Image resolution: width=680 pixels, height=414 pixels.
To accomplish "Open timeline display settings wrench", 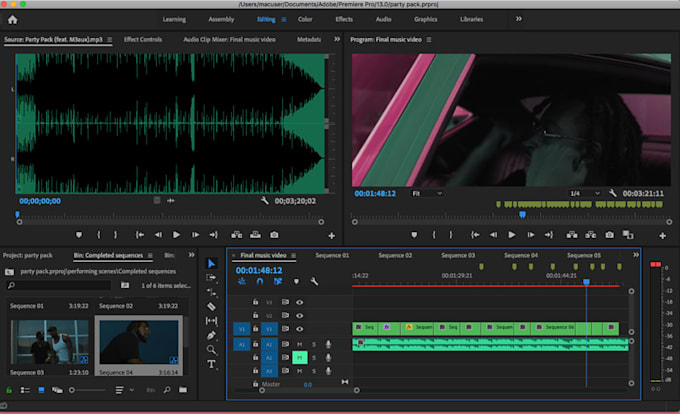I will tap(314, 281).
